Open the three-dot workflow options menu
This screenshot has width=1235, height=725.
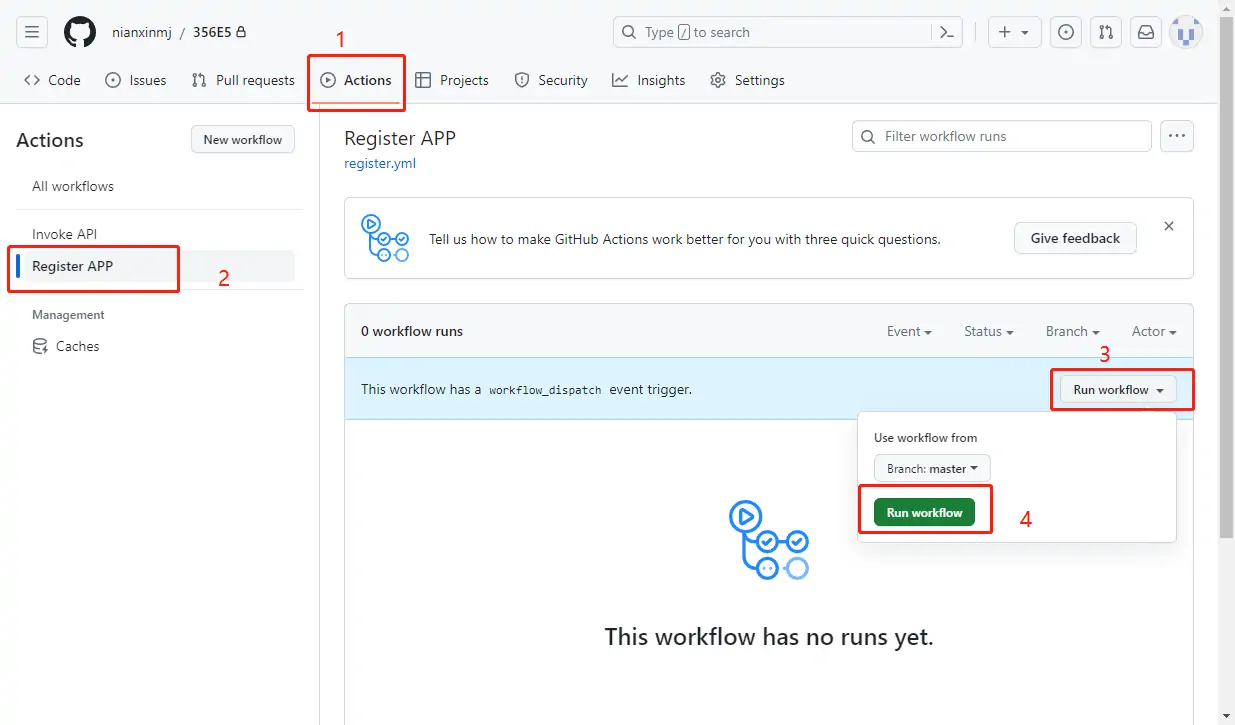(1177, 136)
